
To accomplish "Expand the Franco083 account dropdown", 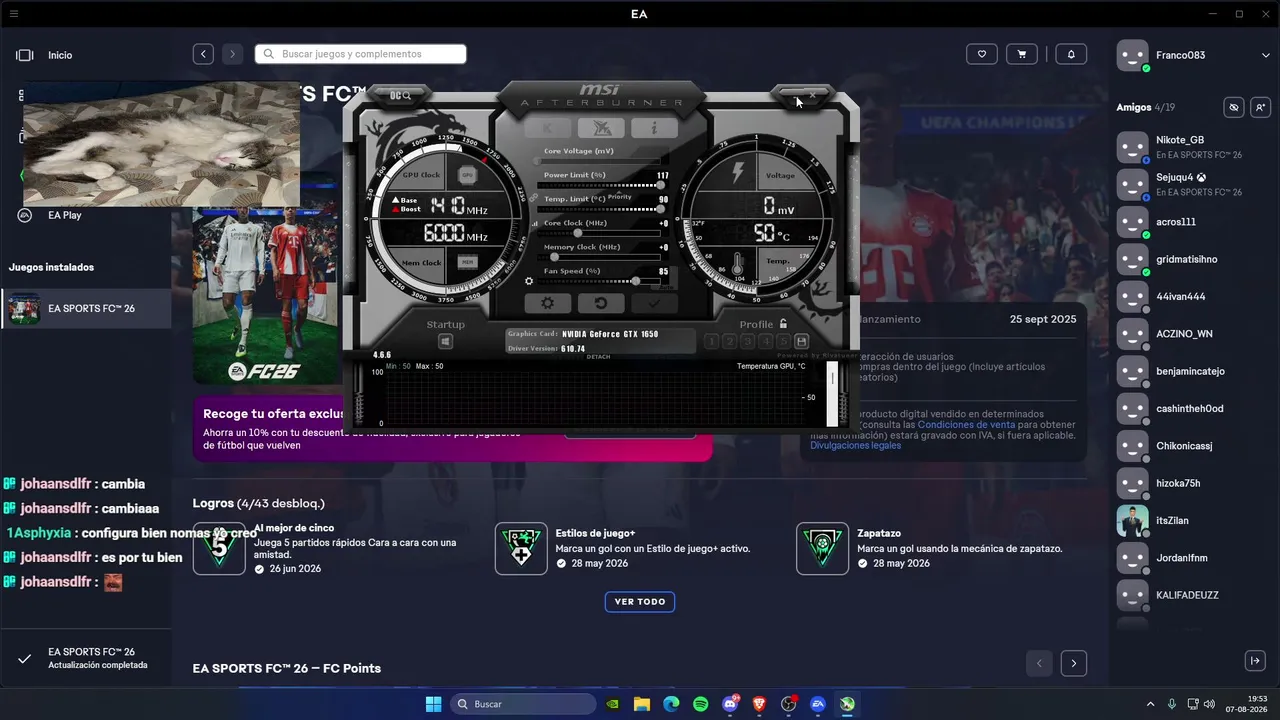I will (1265, 55).
